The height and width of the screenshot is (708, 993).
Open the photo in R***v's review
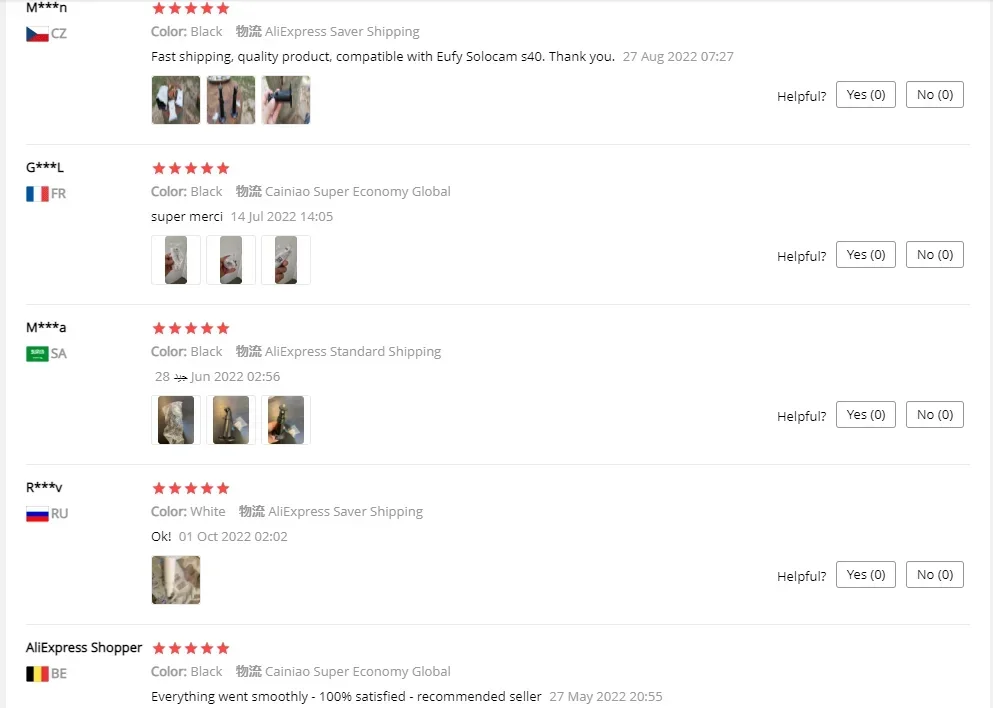tap(175, 580)
